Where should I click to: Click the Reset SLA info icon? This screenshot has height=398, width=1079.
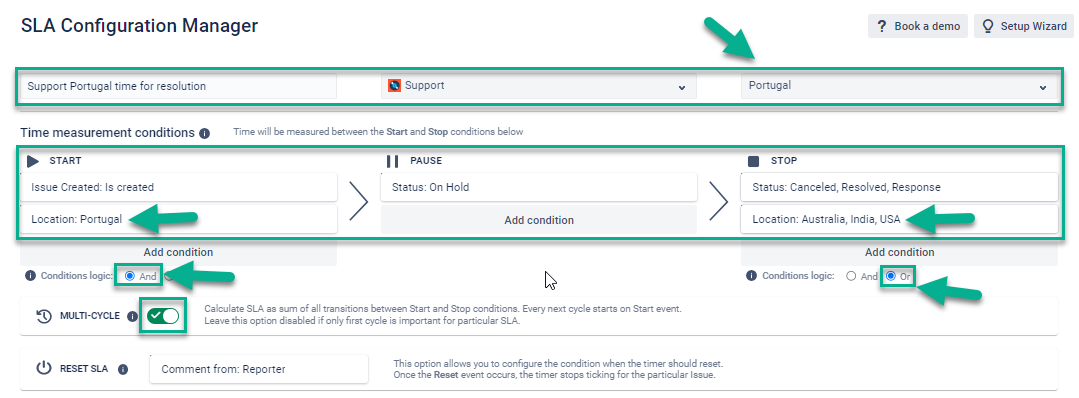point(123,369)
